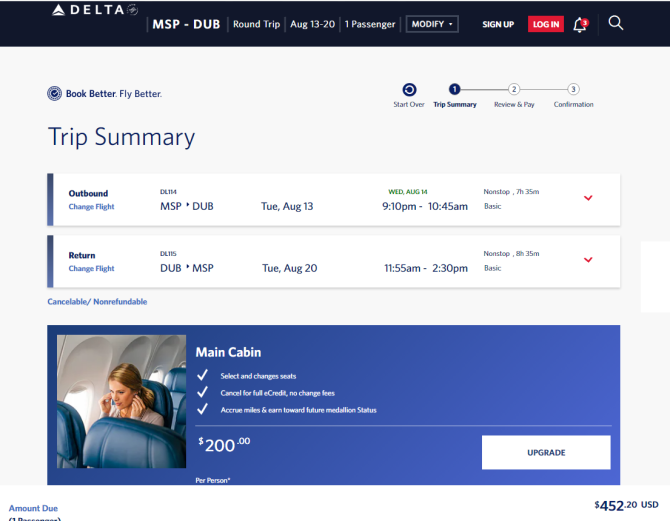The width and height of the screenshot is (670, 521).
Task: Open notifications bell icon
Action: tap(580, 24)
